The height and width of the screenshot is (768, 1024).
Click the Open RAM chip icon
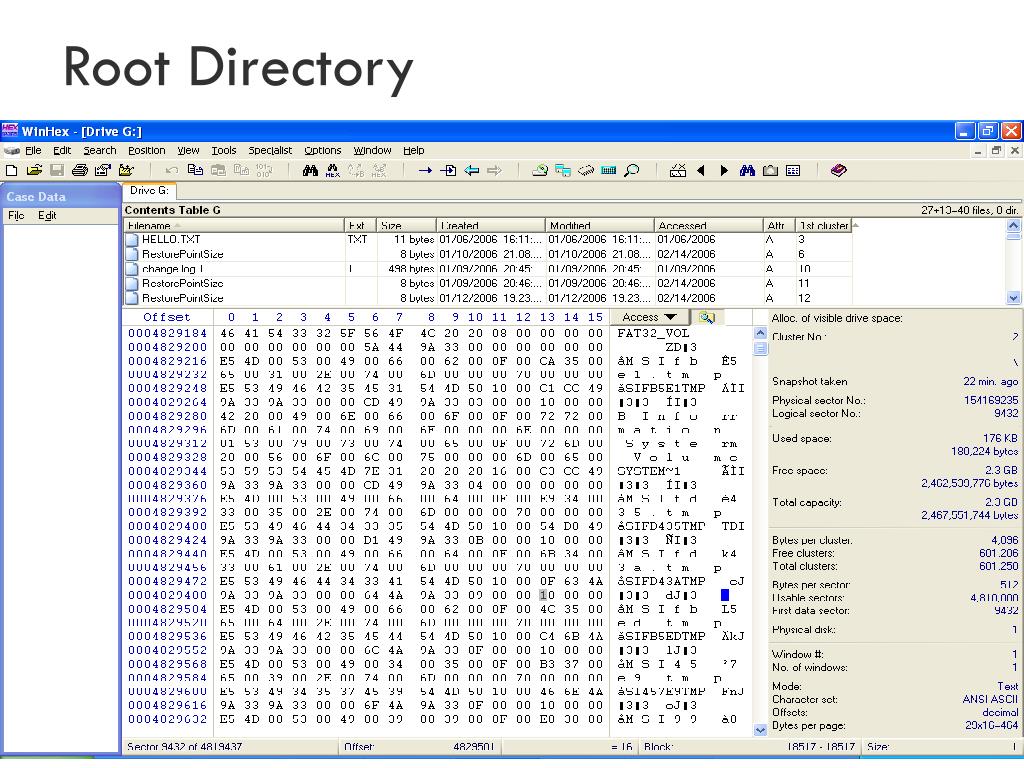point(586,171)
